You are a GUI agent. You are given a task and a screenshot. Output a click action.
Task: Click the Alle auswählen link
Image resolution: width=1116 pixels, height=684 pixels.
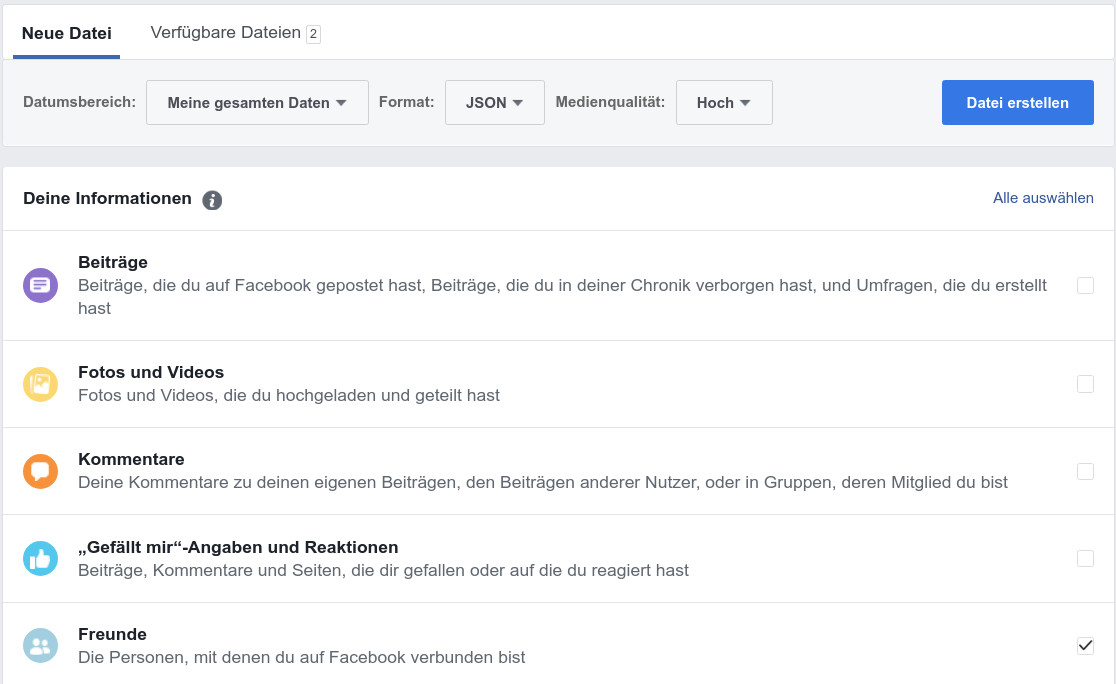tap(1043, 198)
